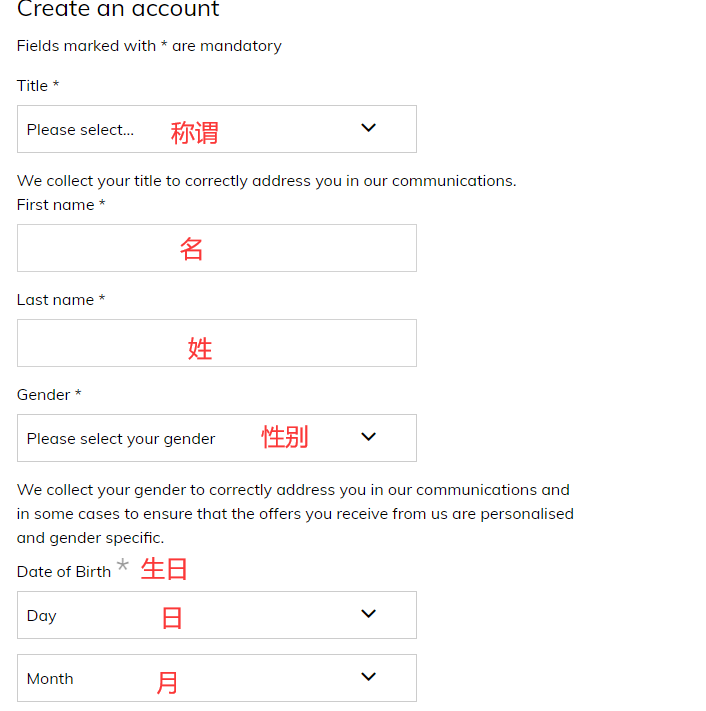The width and height of the screenshot is (706, 711).
Task: Click the red 生日 annotation
Action: click(x=164, y=569)
